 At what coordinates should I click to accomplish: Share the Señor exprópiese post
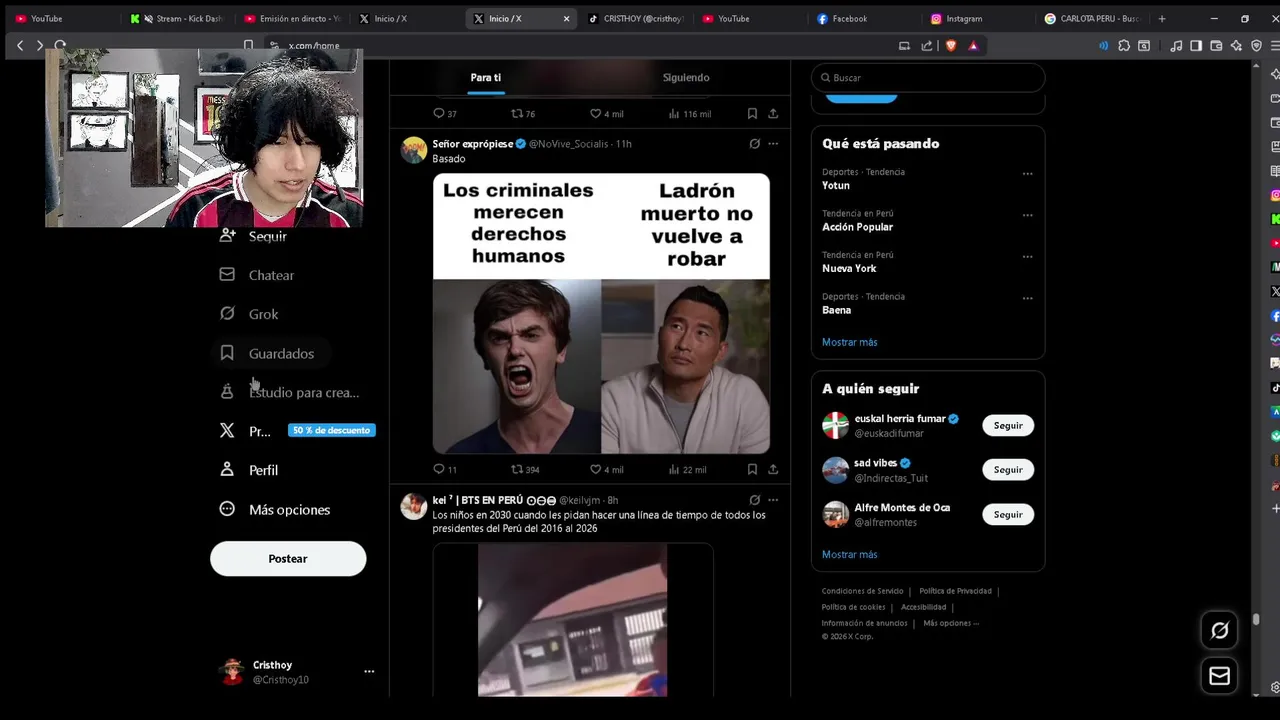[773, 469]
